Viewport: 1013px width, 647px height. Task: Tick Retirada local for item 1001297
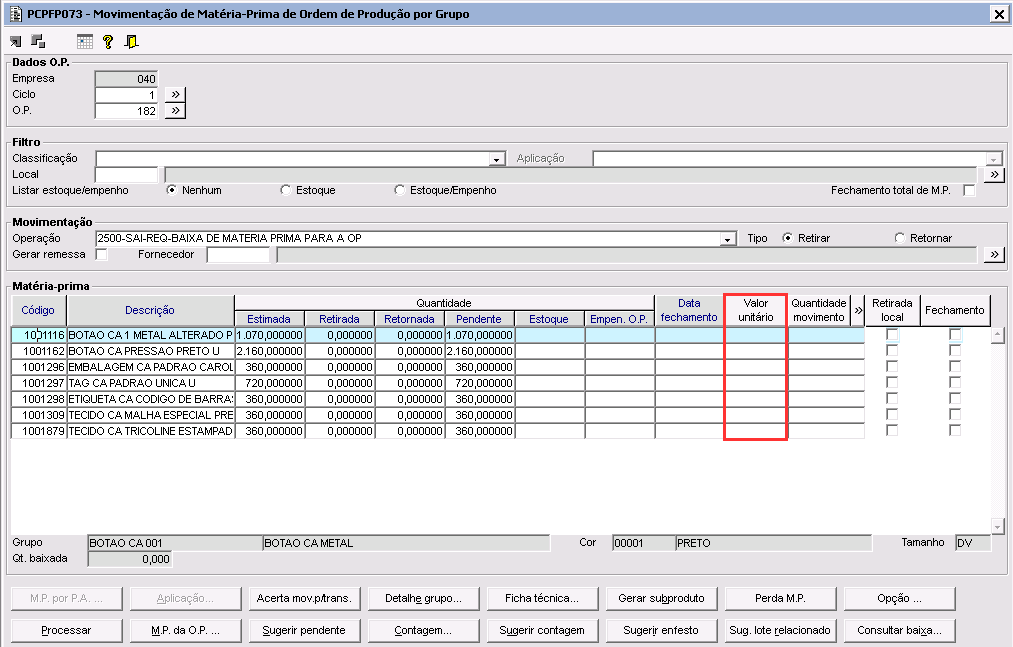pos(892,383)
